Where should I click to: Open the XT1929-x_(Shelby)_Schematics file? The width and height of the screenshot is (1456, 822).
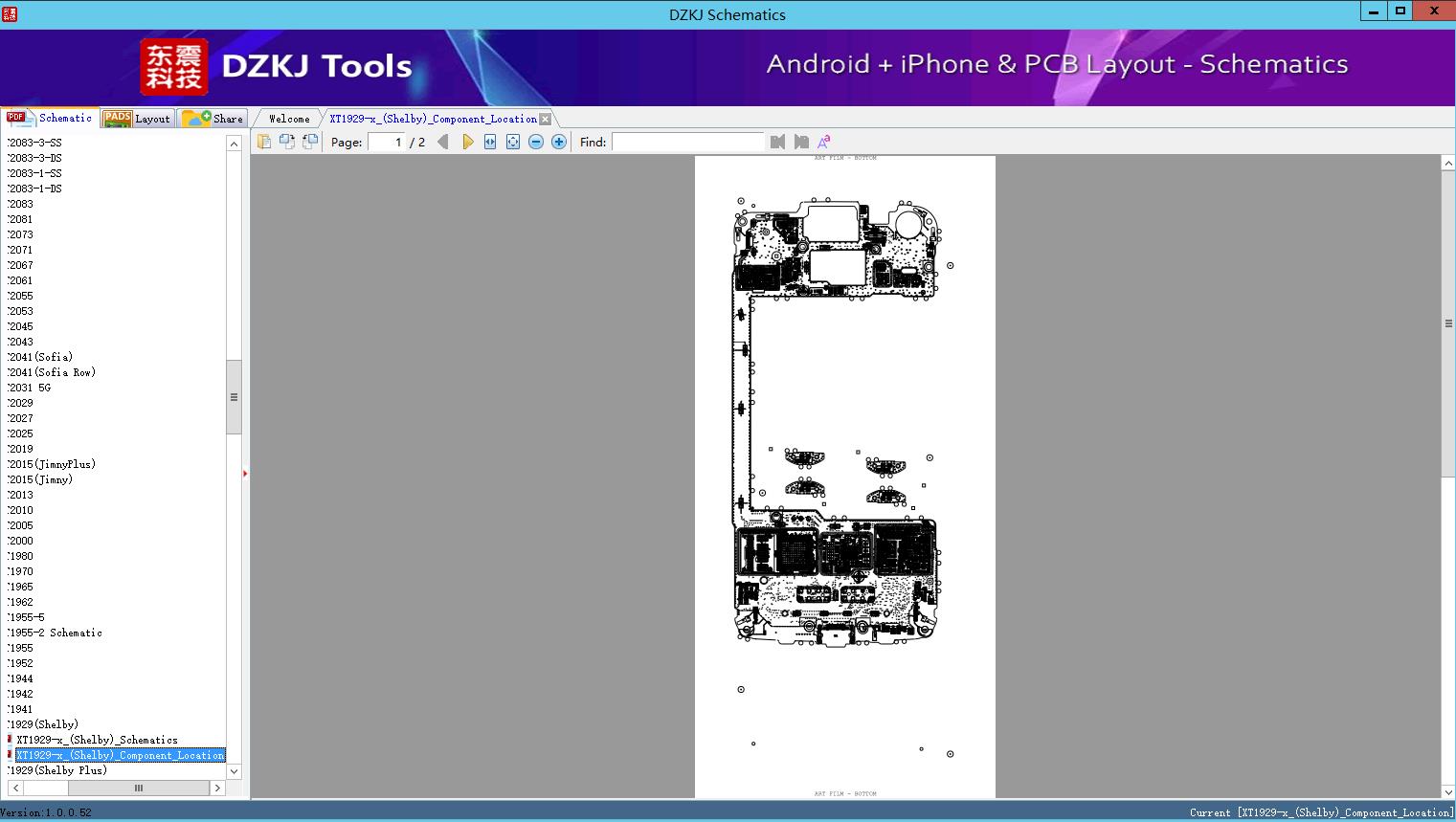pos(97,740)
